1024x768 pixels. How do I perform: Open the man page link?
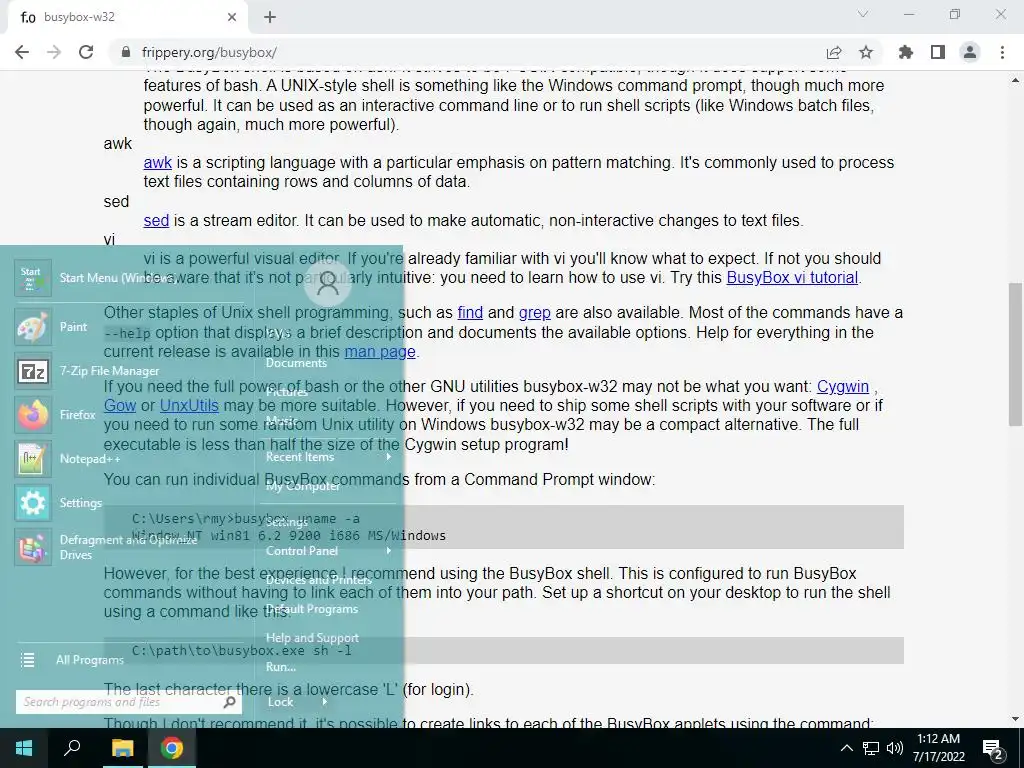(x=380, y=351)
